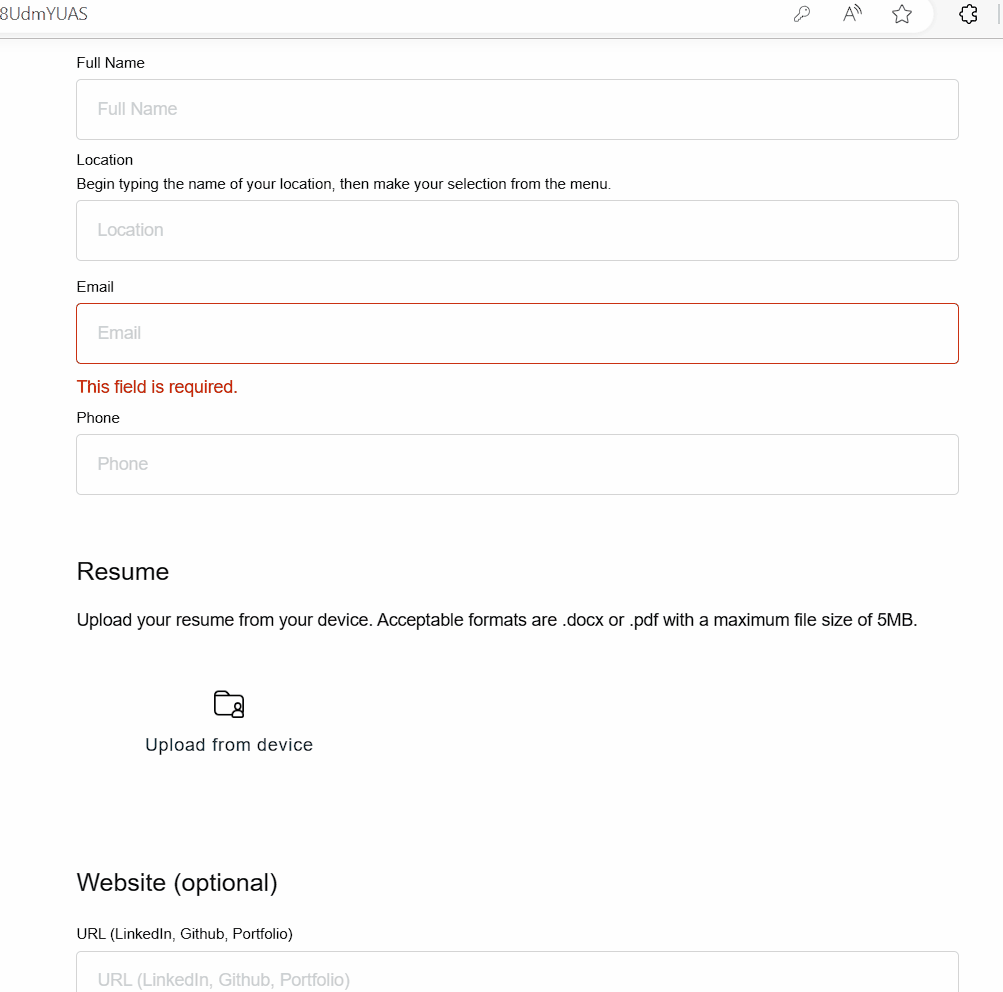The image size is (1003, 992).
Task: Open the browser password manager key icon
Action: [801, 14]
